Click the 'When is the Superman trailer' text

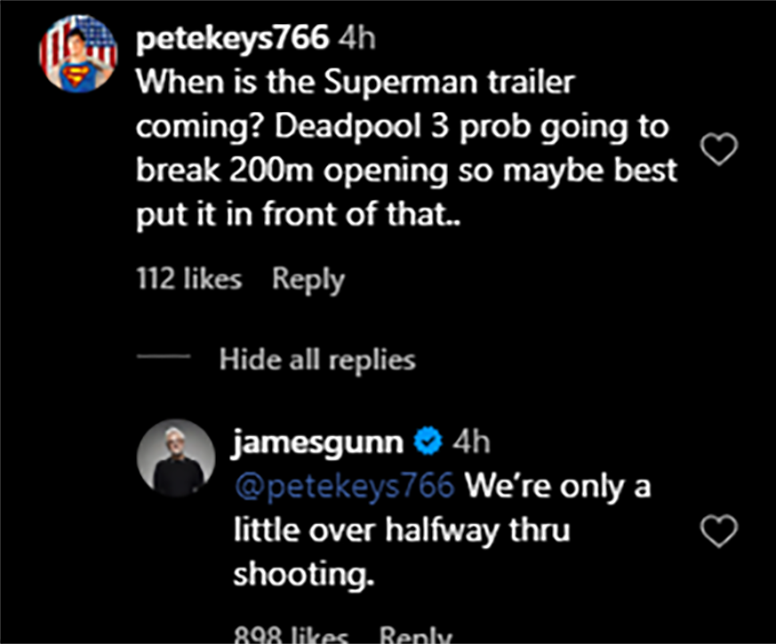click(x=355, y=82)
